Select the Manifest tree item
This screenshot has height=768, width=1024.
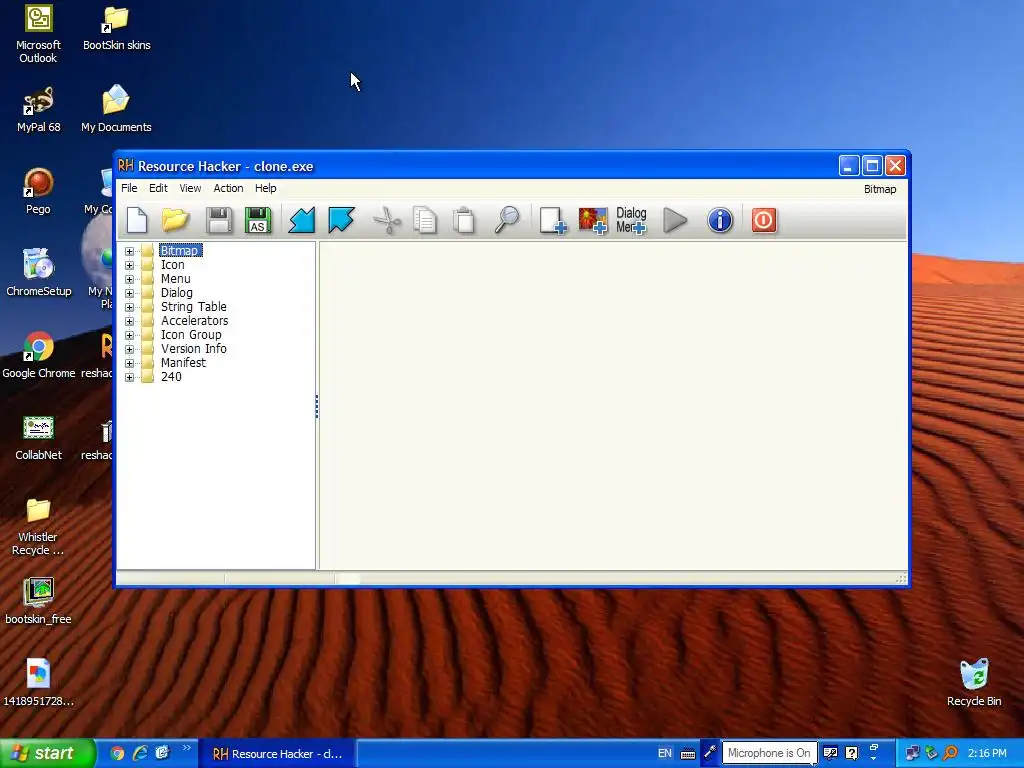(183, 363)
